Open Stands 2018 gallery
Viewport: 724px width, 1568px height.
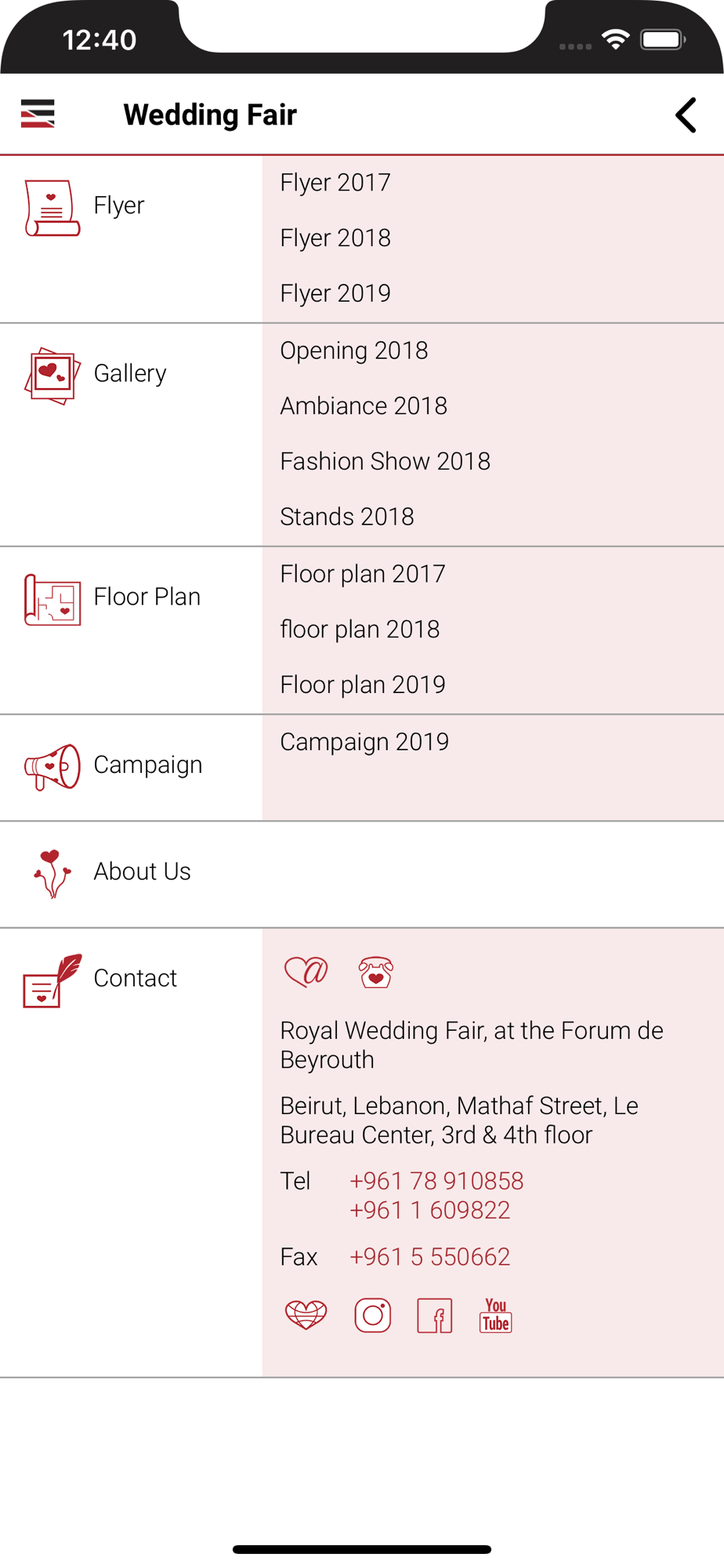[347, 517]
